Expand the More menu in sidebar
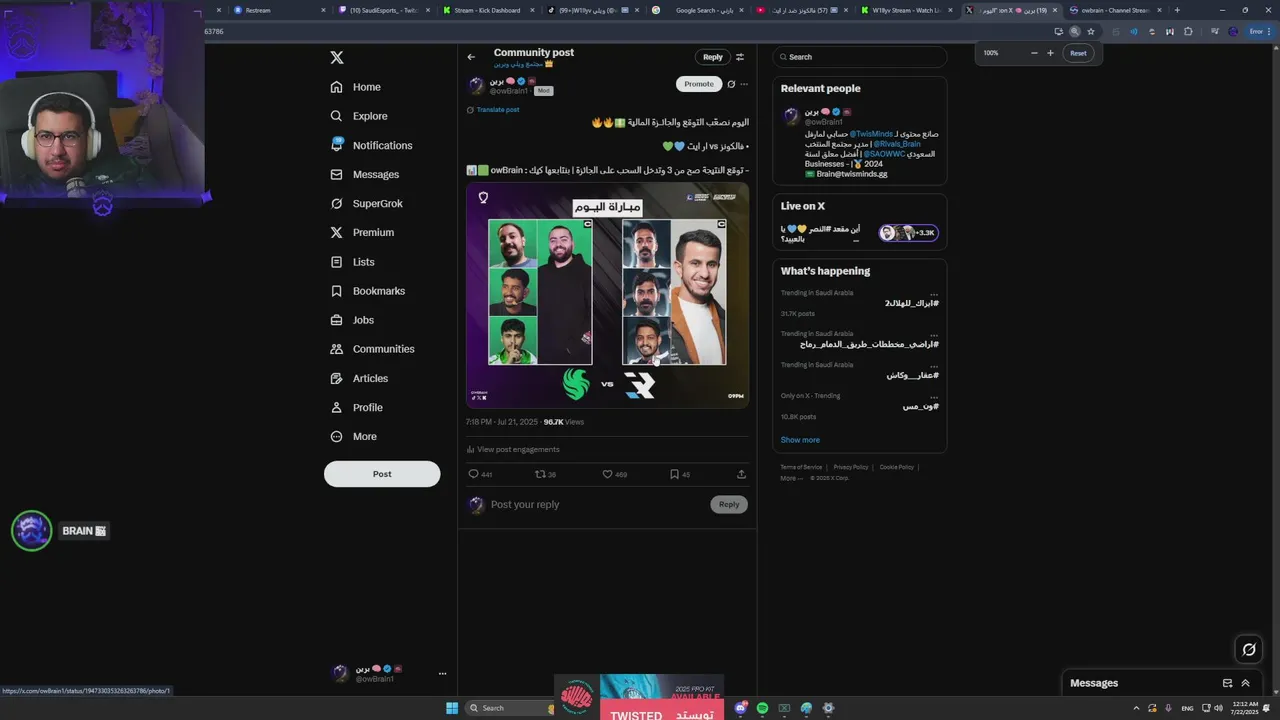Screen dimensions: 1280x720 tap(354, 436)
